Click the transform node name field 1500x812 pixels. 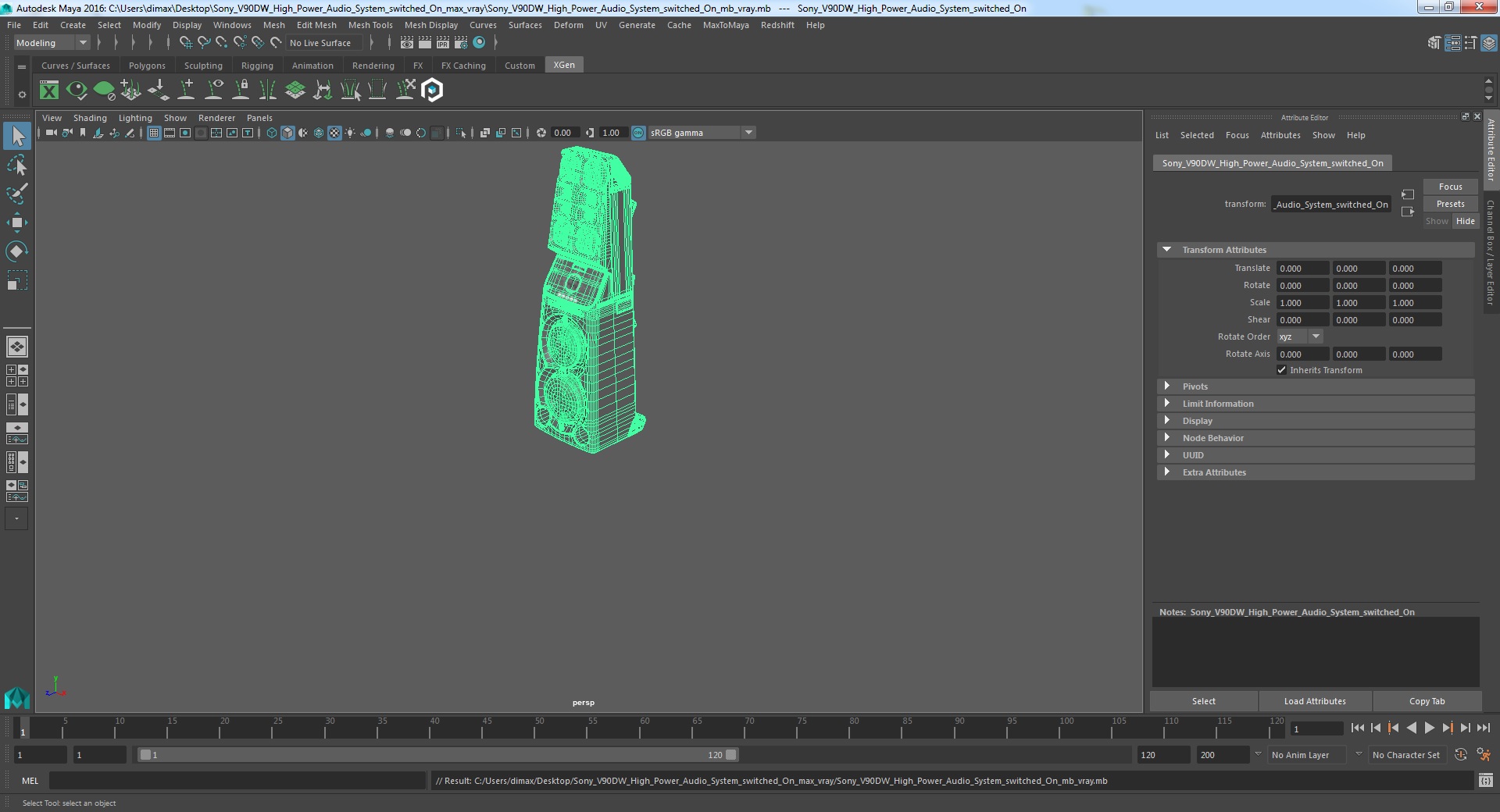(1330, 205)
